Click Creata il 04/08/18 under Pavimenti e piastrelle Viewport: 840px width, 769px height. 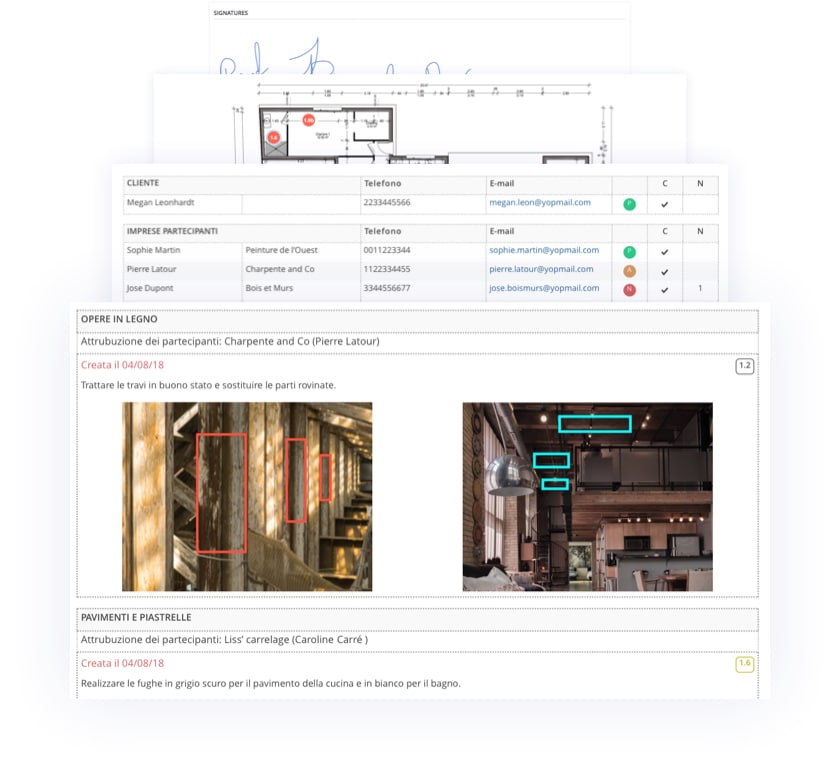pos(122,663)
